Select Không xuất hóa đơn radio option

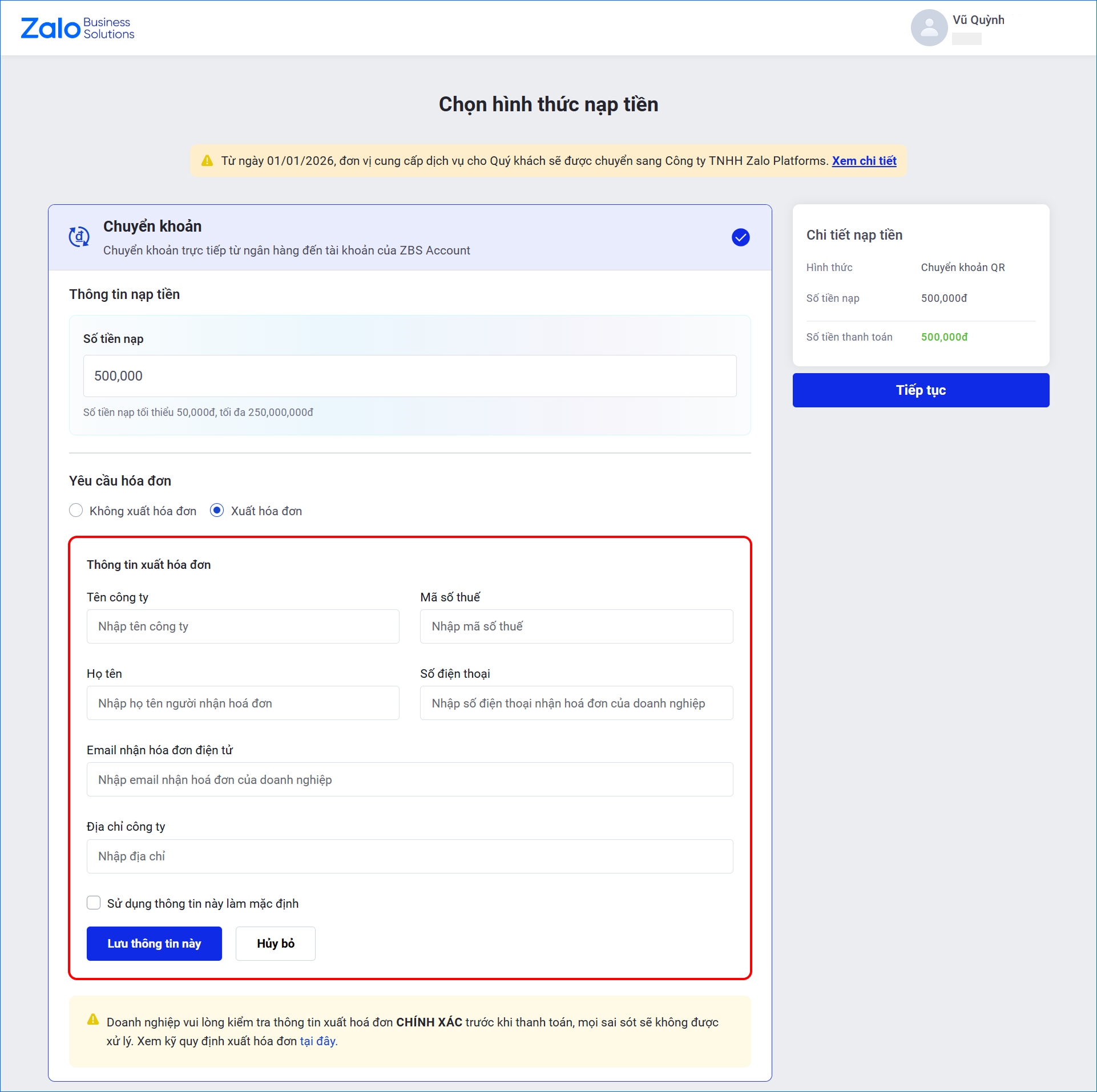point(76,511)
